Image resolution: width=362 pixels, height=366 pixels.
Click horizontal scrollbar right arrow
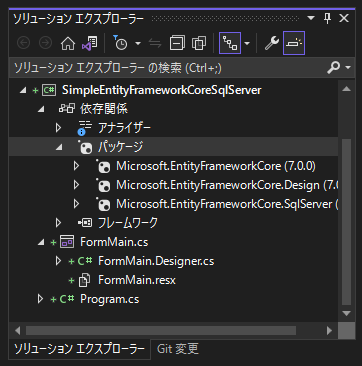click(329, 330)
